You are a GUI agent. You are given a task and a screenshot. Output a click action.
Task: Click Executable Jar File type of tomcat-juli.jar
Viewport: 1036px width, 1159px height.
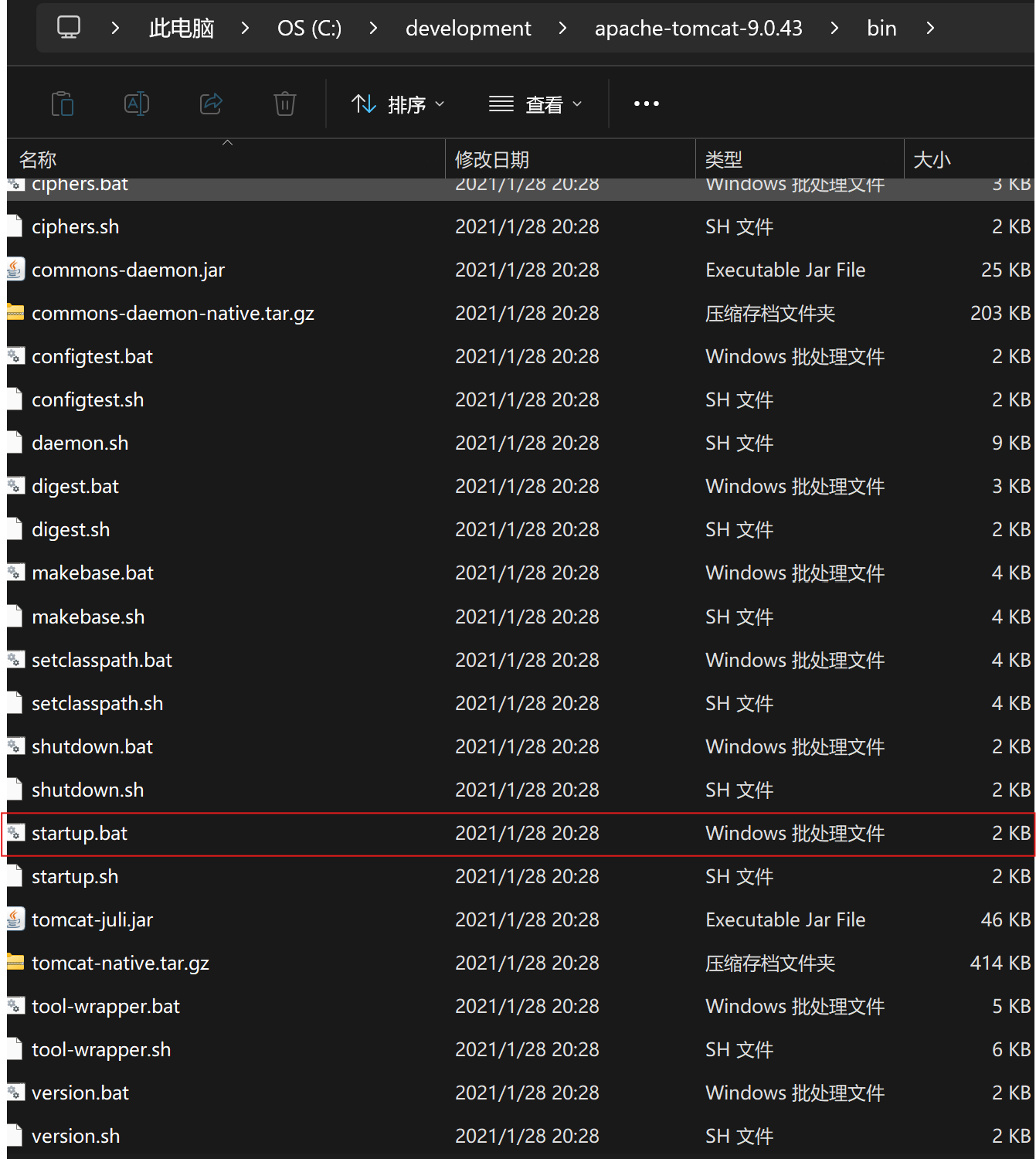[x=786, y=919]
